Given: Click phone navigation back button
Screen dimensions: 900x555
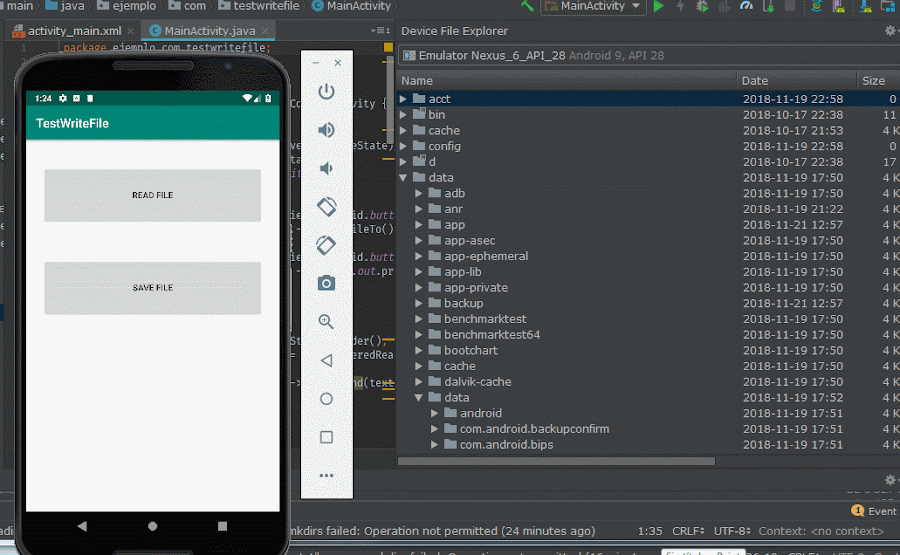Looking at the screenshot, I should click(82, 526).
